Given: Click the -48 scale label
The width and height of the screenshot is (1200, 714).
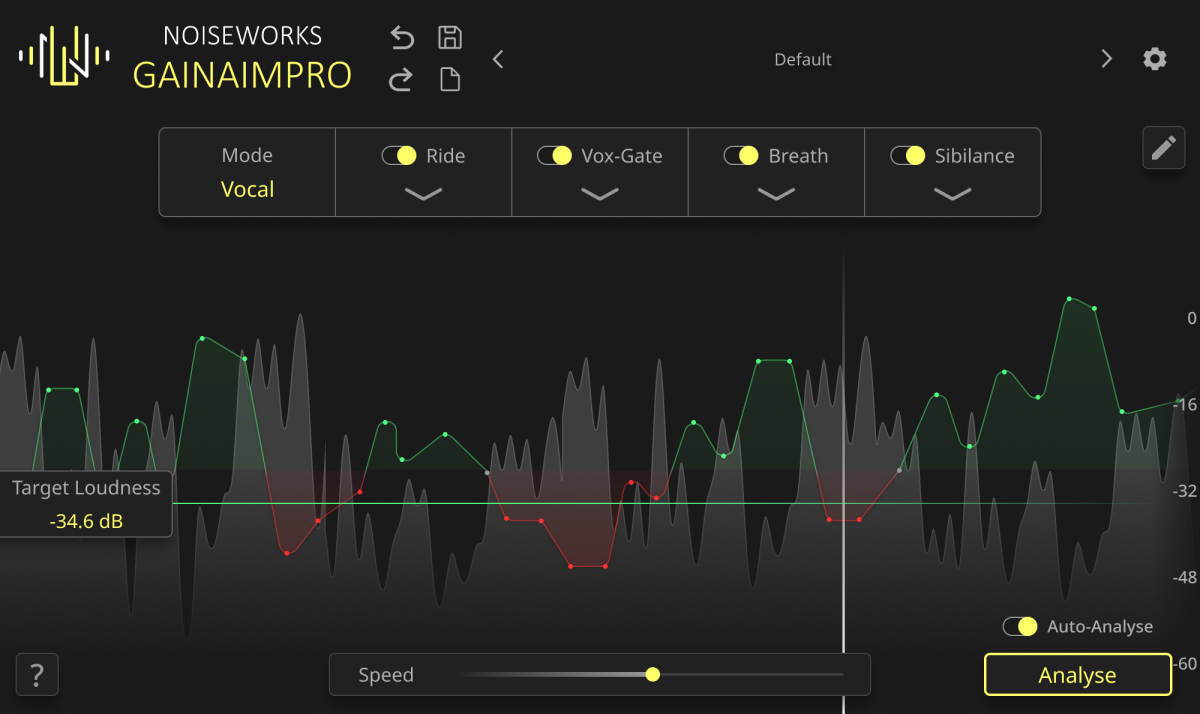Looking at the screenshot, I should point(1184,577).
